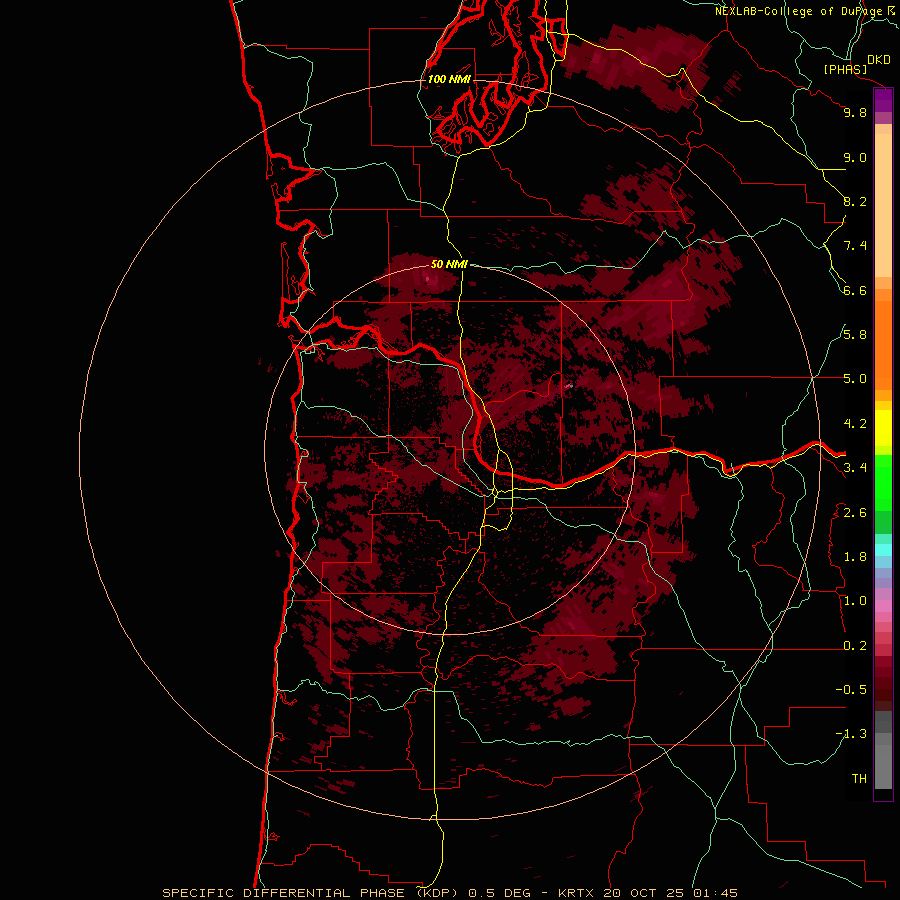Click the 3.4 scale value
Viewport: 900px width, 900px height.
[855, 468]
